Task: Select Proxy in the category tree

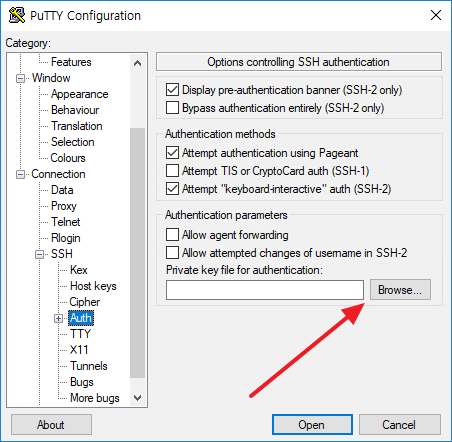Action: coord(64,206)
